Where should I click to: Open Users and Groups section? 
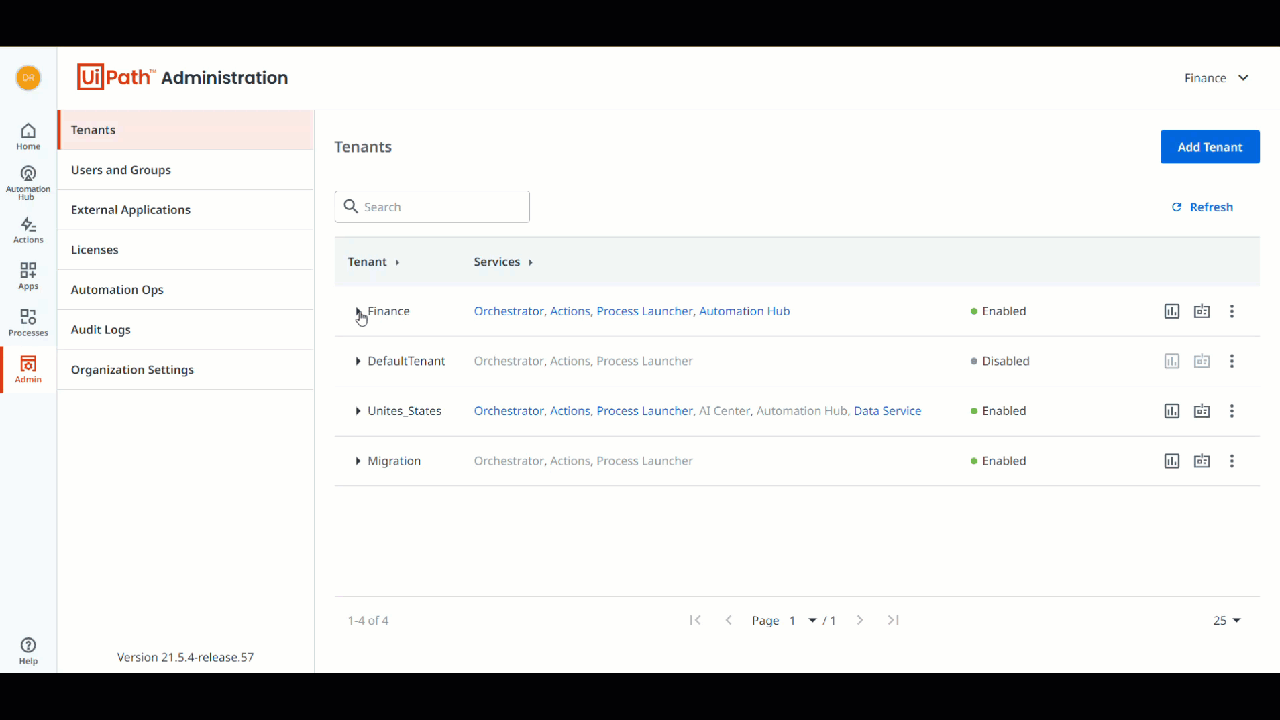tap(186, 170)
